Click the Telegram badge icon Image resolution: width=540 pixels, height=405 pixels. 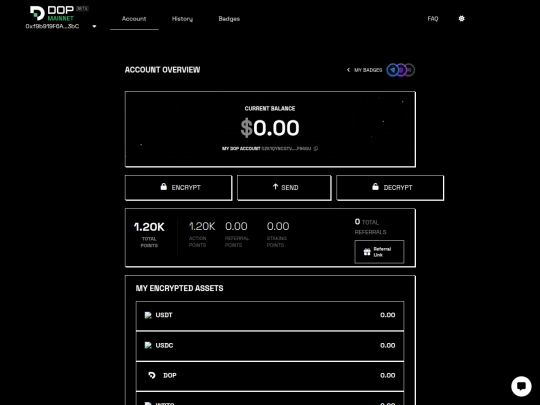393,70
